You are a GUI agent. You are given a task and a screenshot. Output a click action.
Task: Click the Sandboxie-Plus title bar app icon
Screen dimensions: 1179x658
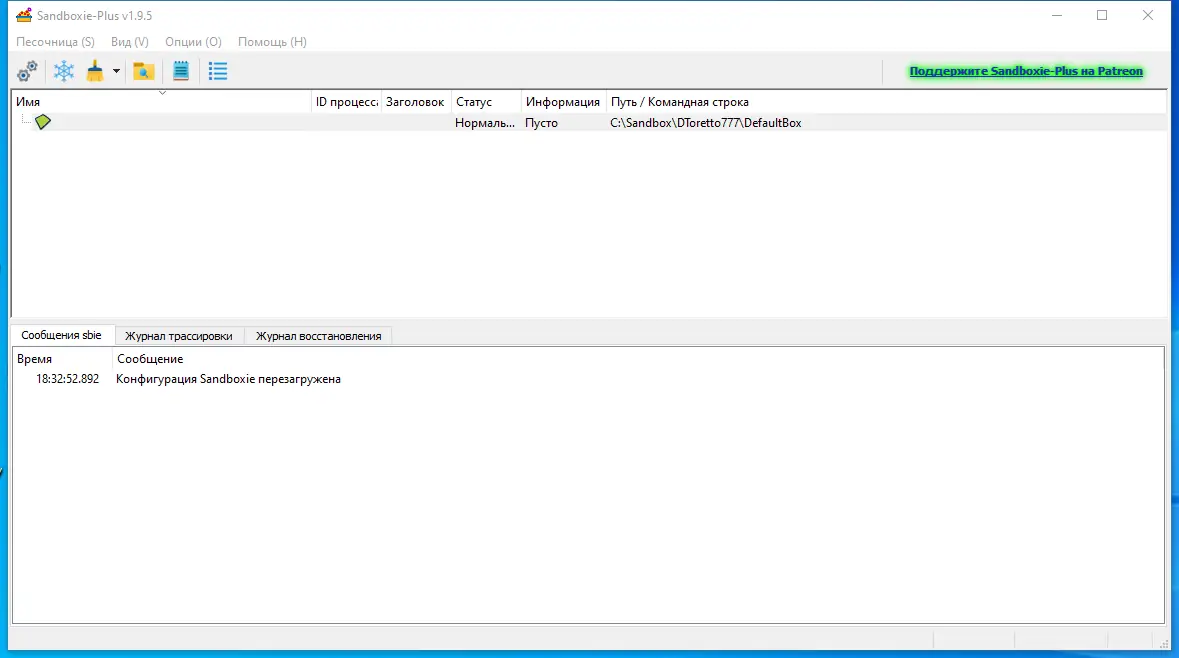click(x=24, y=15)
